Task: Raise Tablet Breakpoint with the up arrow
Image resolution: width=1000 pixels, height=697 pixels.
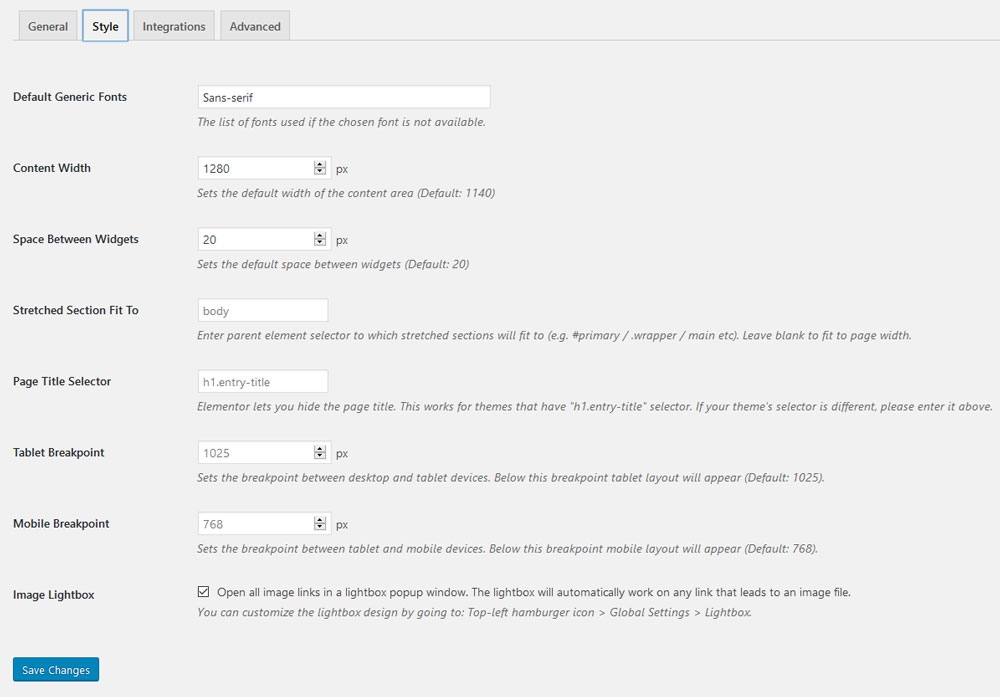Action: pyautogui.click(x=320, y=449)
